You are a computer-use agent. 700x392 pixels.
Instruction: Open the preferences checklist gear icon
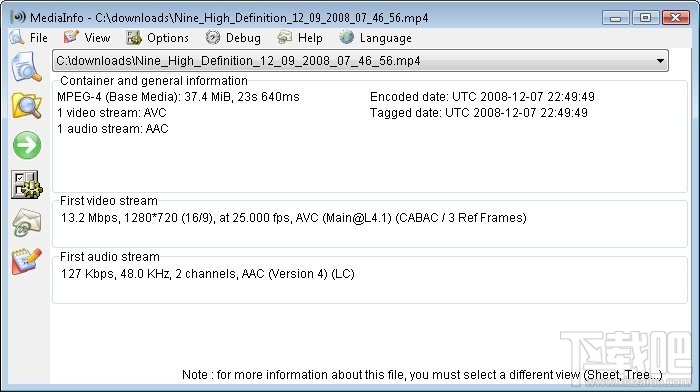tap(26, 184)
